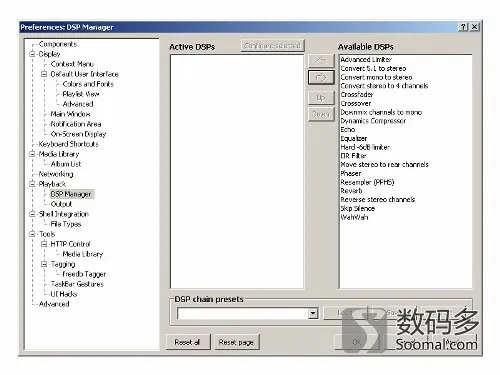Open the DSP chain presets dropdown
Viewport: 500px width, 375px height.
coord(313,313)
